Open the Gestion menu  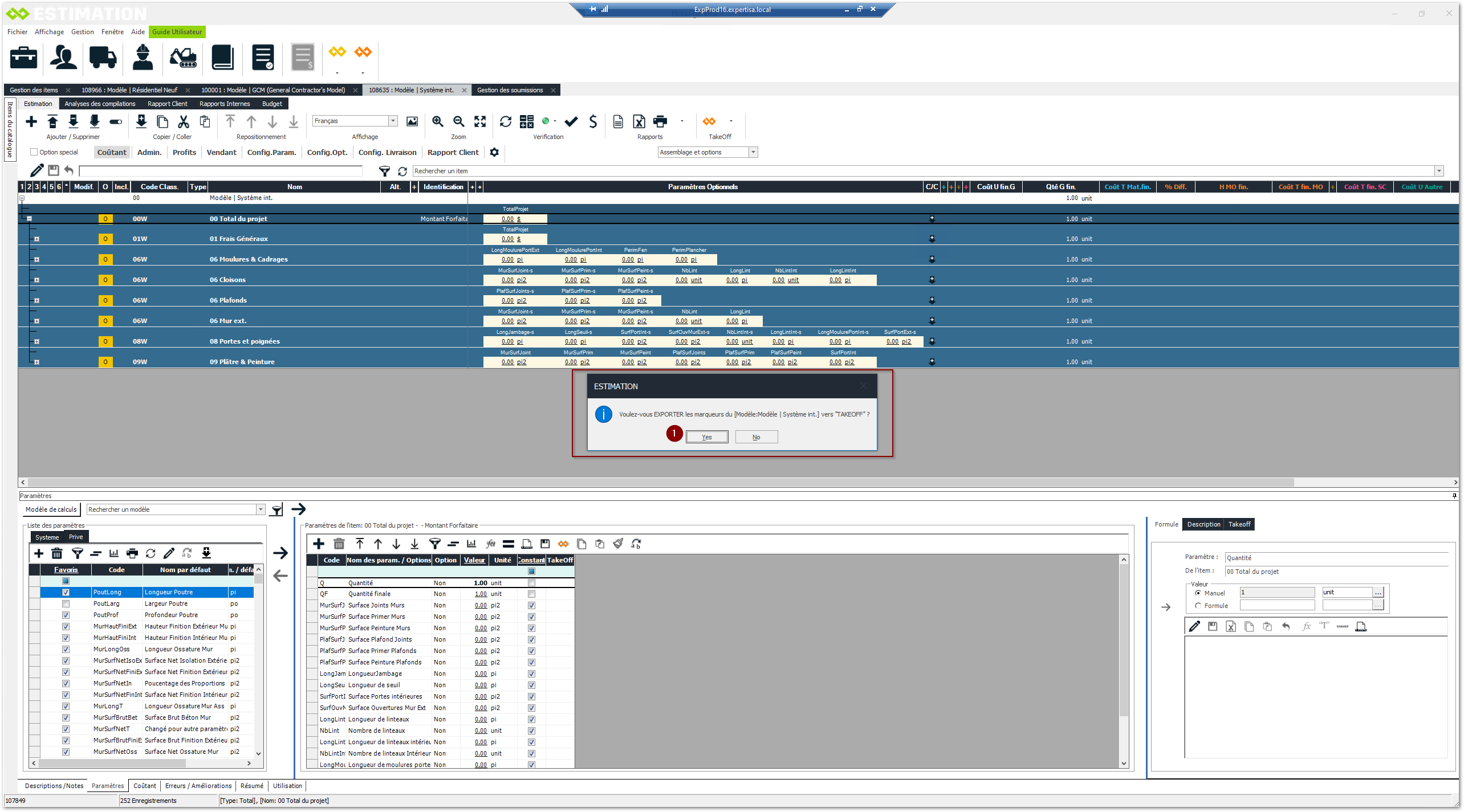point(82,32)
